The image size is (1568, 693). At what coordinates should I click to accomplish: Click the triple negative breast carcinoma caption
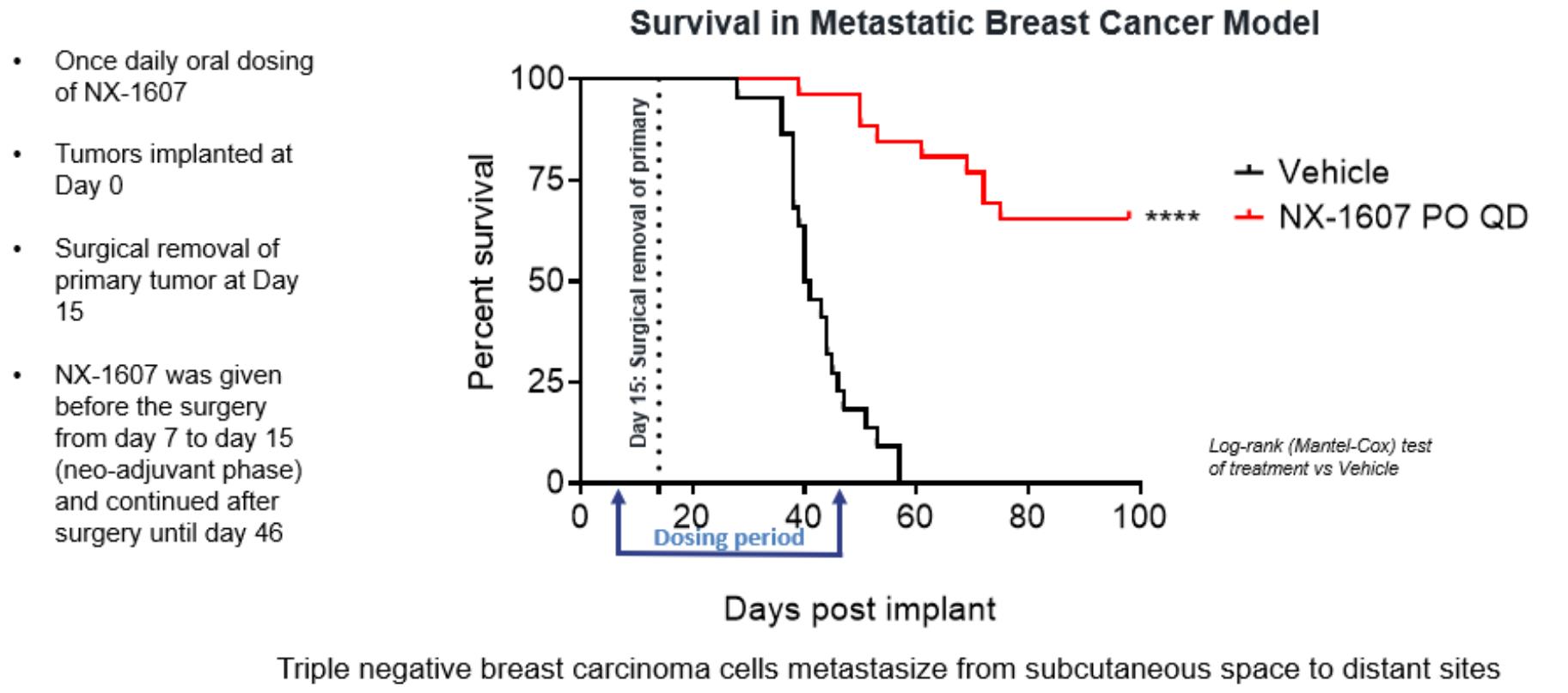888,668
